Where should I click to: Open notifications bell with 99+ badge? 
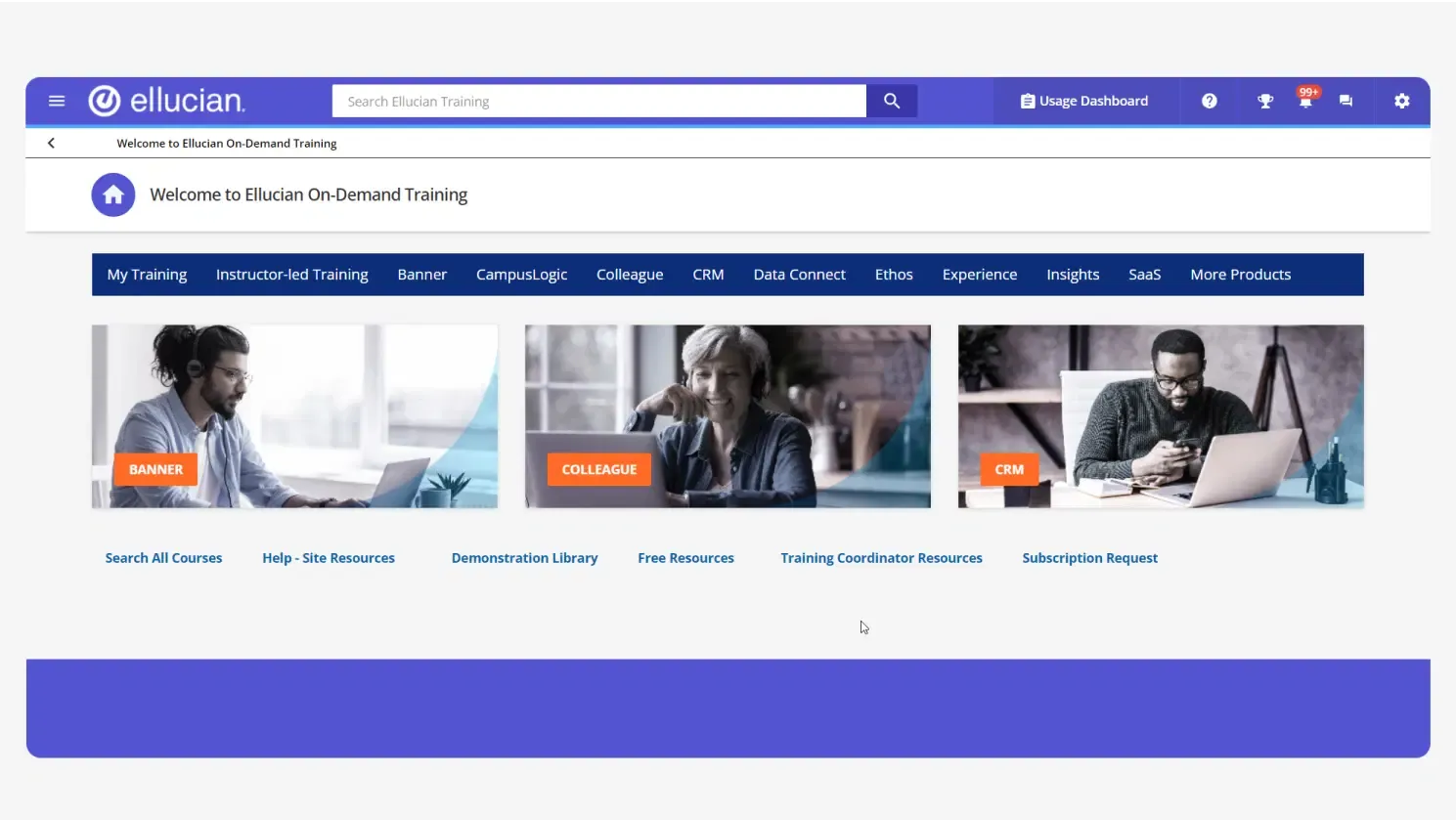point(1305,101)
